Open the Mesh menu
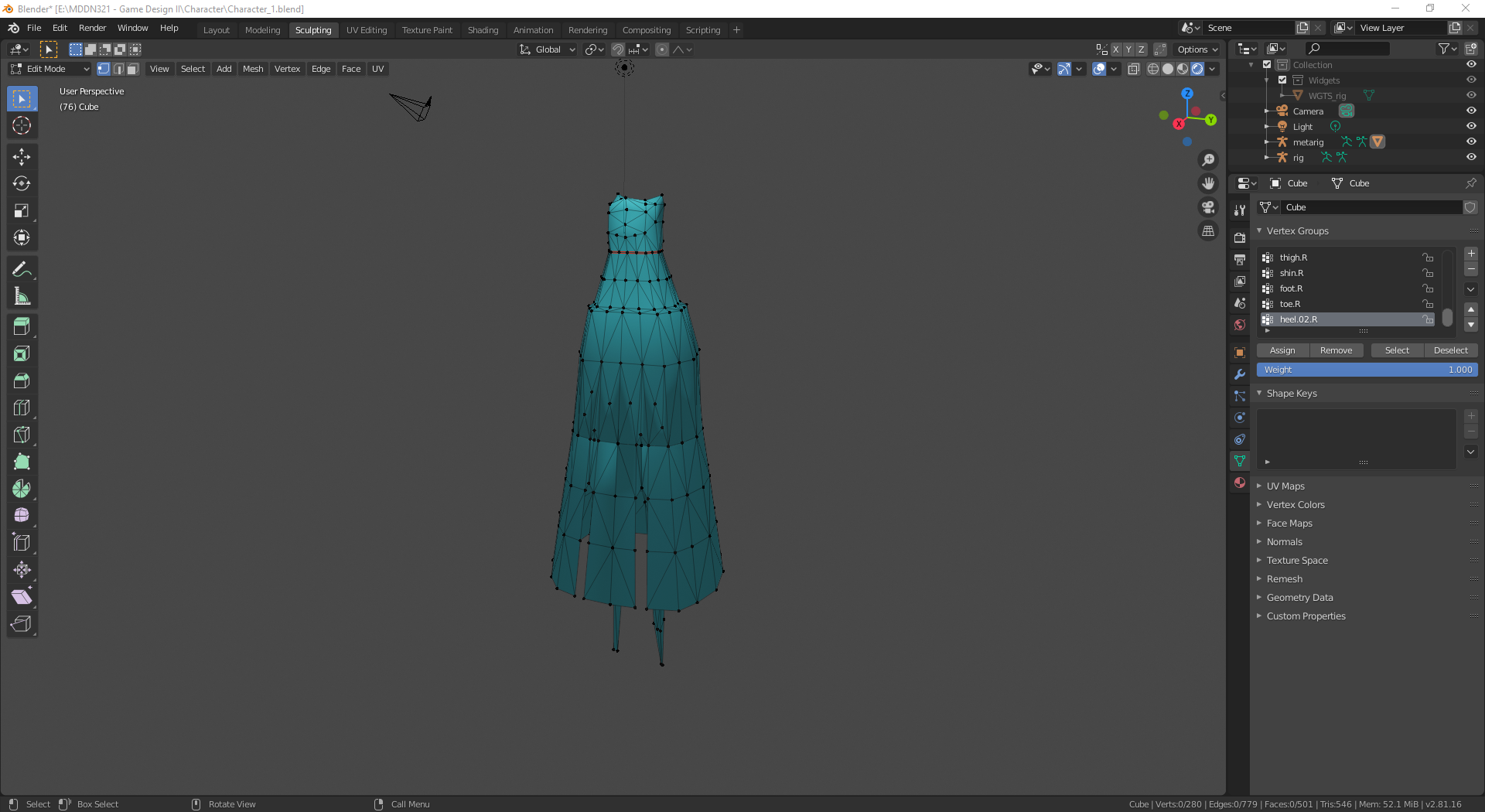Viewport: 1485px width, 812px height. pyautogui.click(x=253, y=69)
